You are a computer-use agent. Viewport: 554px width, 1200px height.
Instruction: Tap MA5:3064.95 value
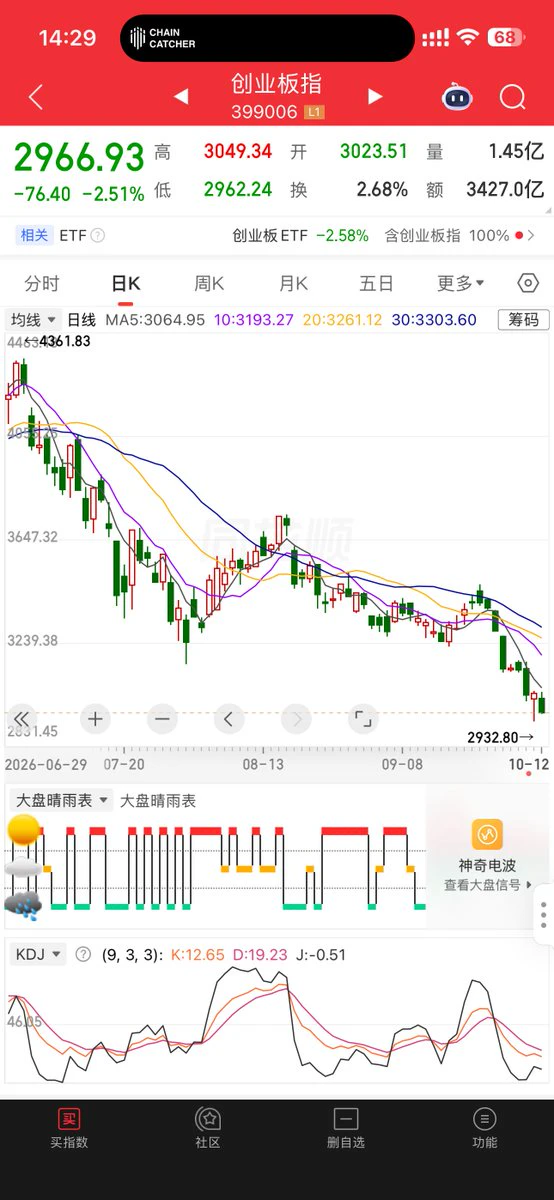click(155, 320)
